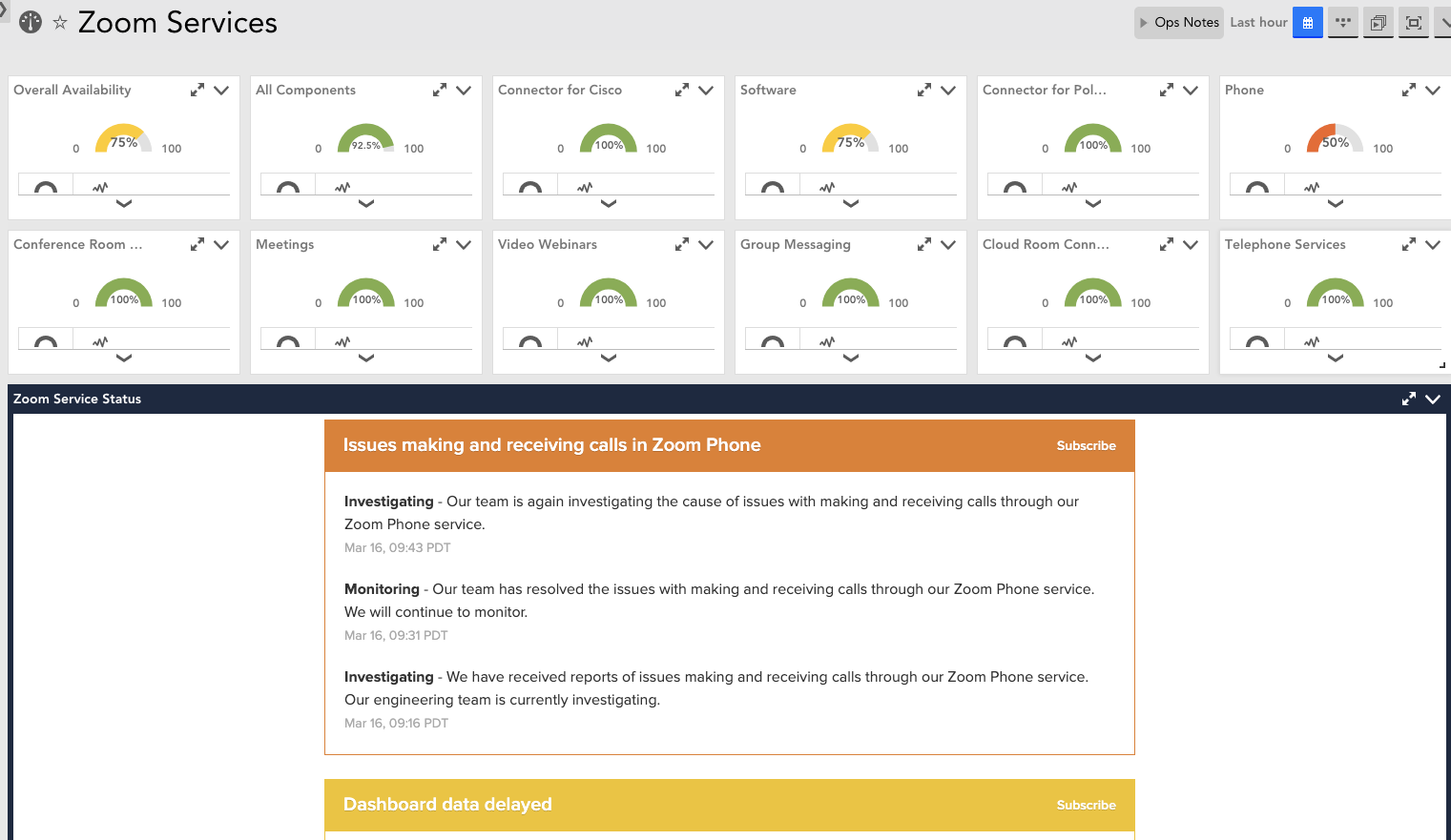
Task: Expand the Zoom Service Status widget
Action: (1409, 399)
